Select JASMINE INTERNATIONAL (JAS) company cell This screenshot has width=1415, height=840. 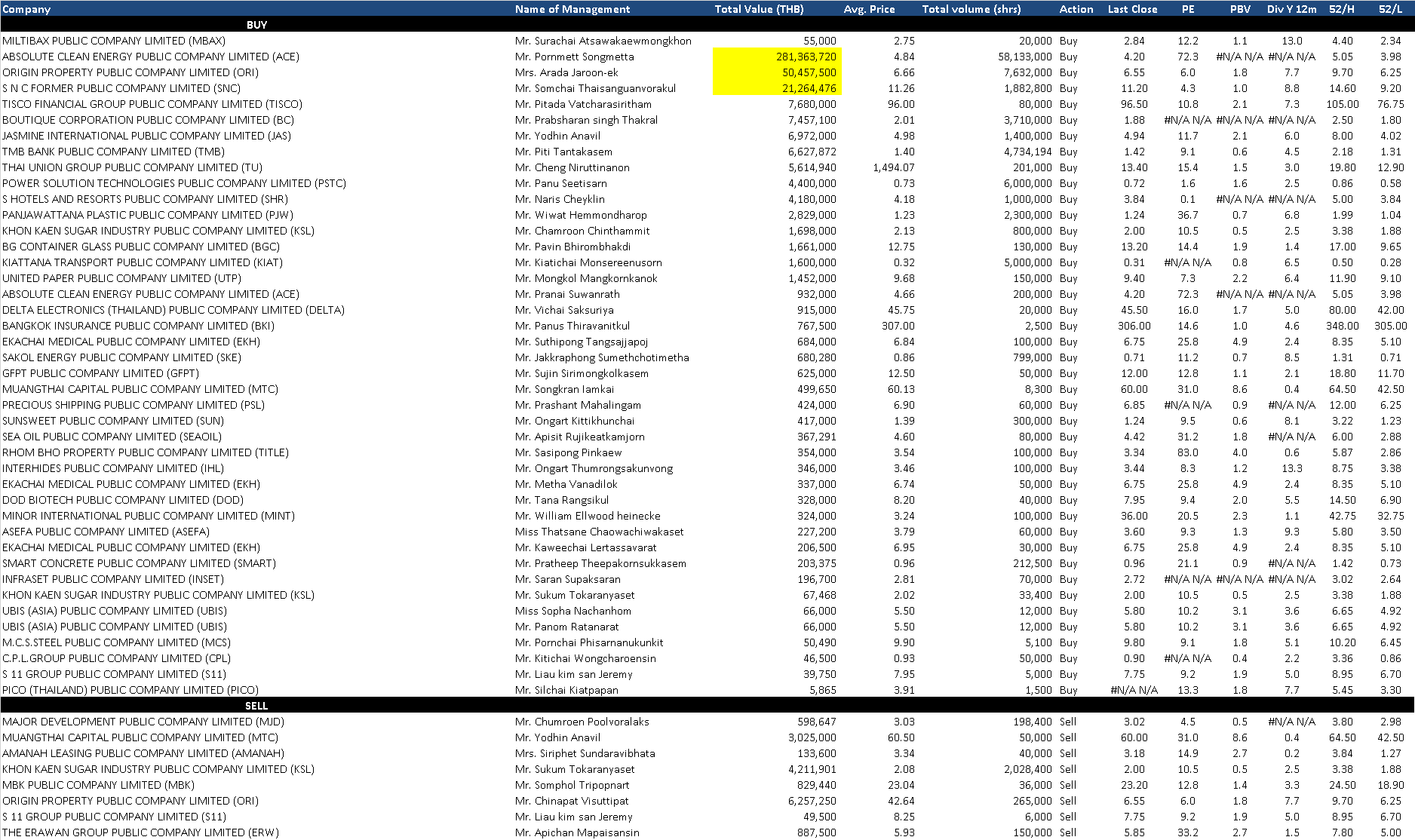tap(146, 136)
